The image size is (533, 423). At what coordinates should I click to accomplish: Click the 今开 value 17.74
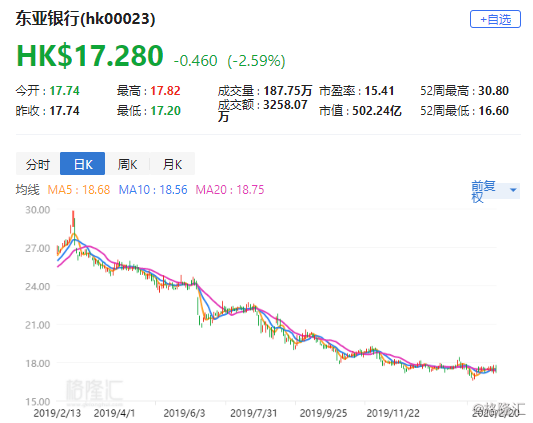click(x=64, y=91)
